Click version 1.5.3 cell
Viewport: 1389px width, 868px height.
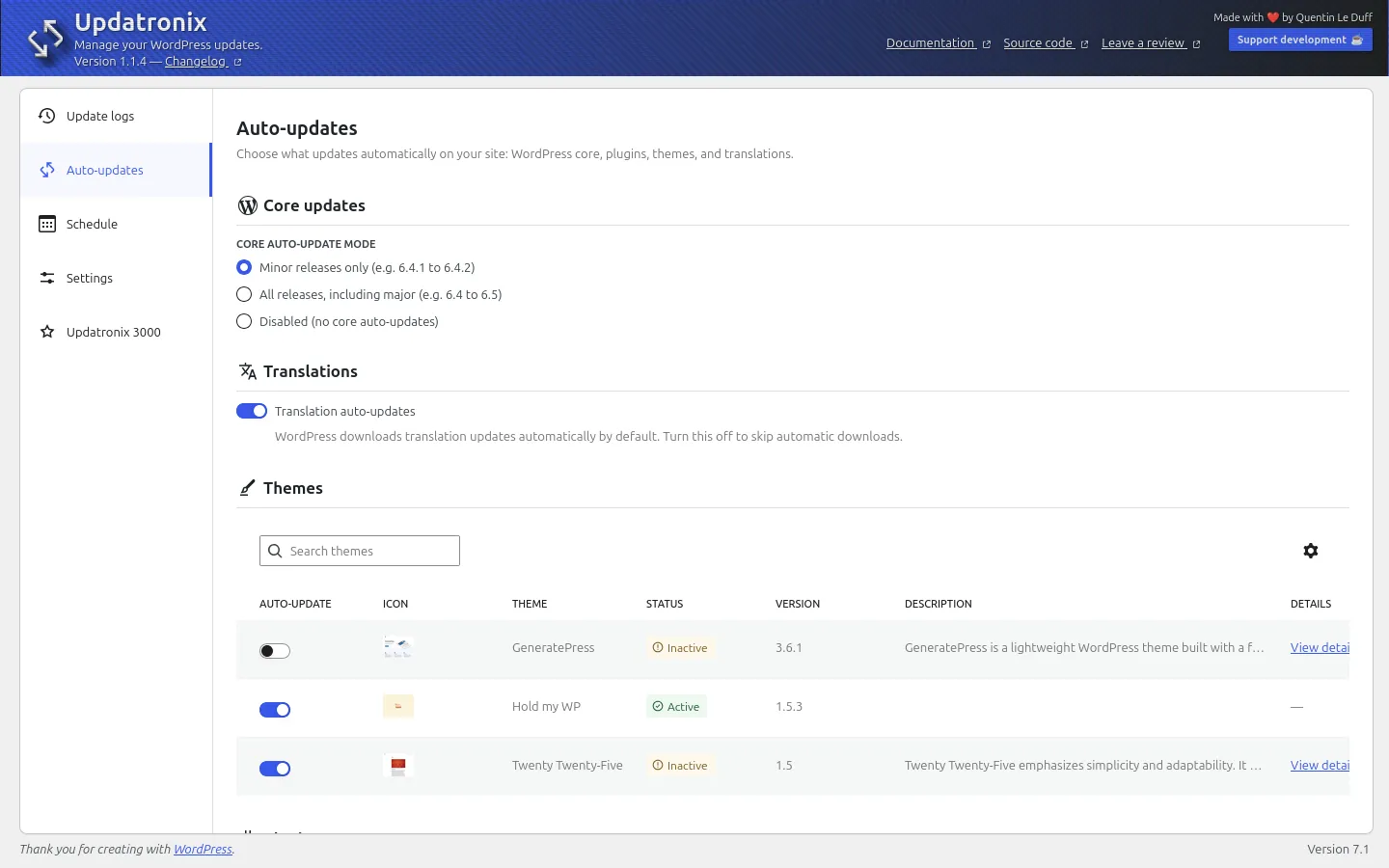pos(789,707)
